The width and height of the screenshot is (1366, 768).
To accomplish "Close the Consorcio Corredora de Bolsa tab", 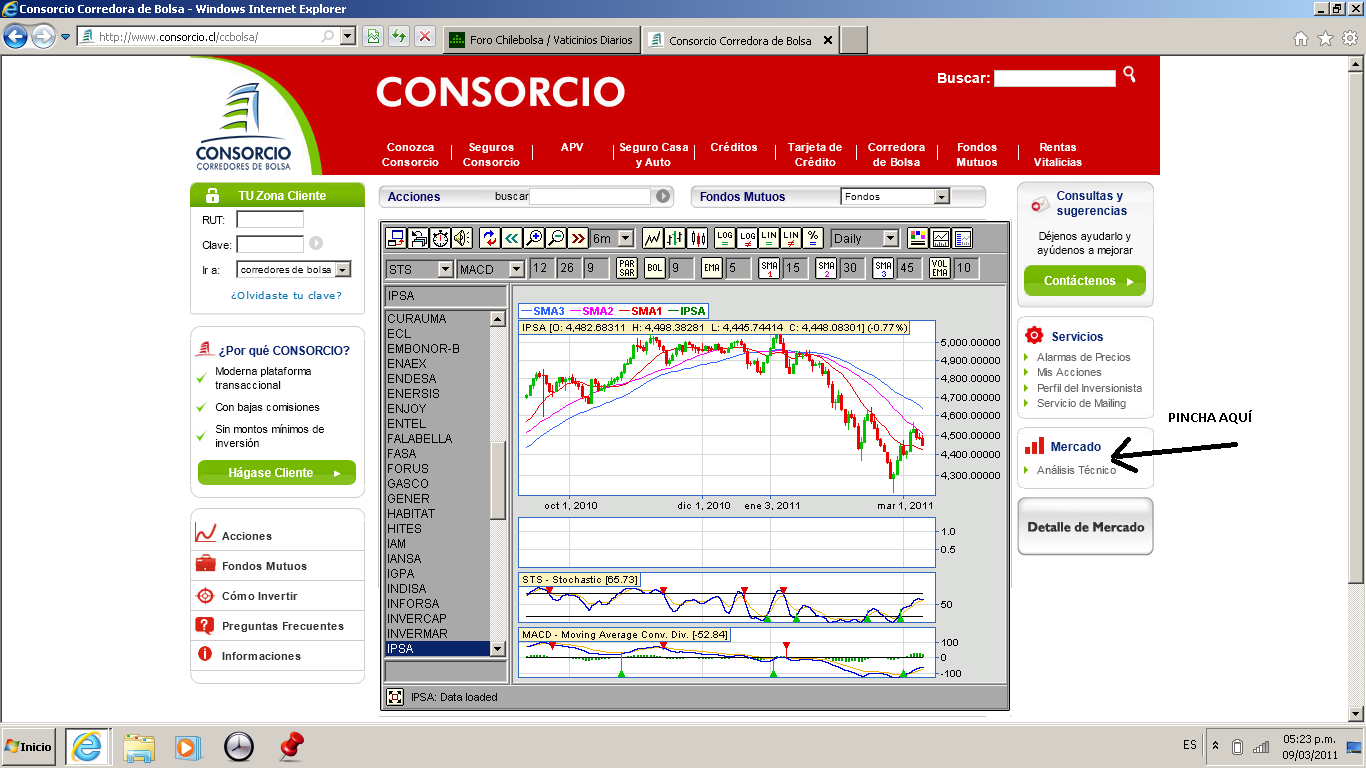I will [x=827, y=41].
